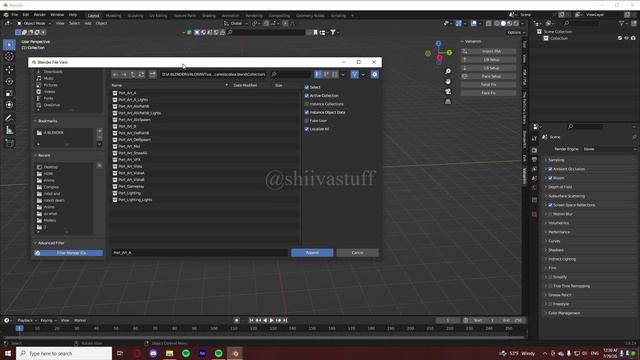Select the Transform tool in left toolbar
The height and width of the screenshot is (360, 640).
tap(9, 105)
